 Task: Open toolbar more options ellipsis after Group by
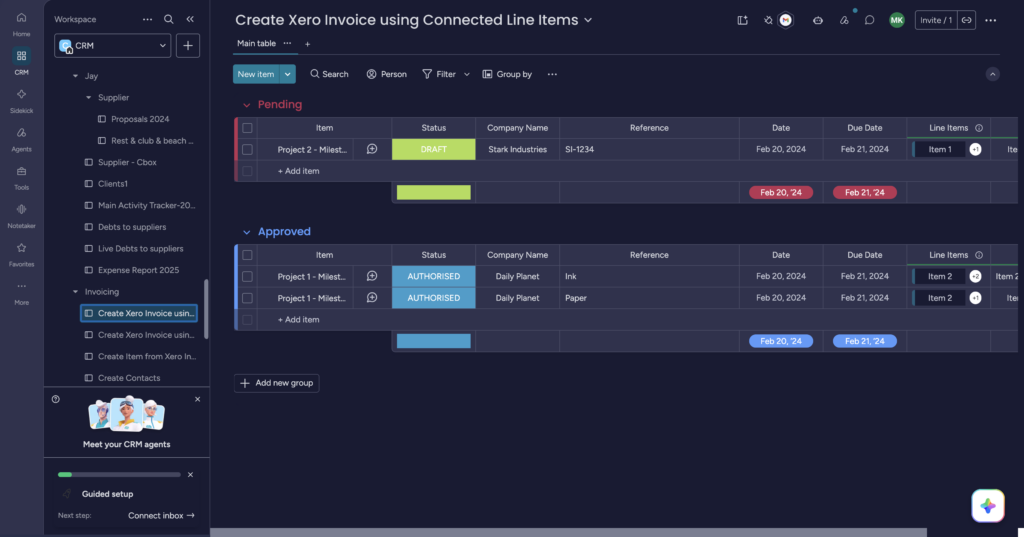pyautogui.click(x=552, y=74)
